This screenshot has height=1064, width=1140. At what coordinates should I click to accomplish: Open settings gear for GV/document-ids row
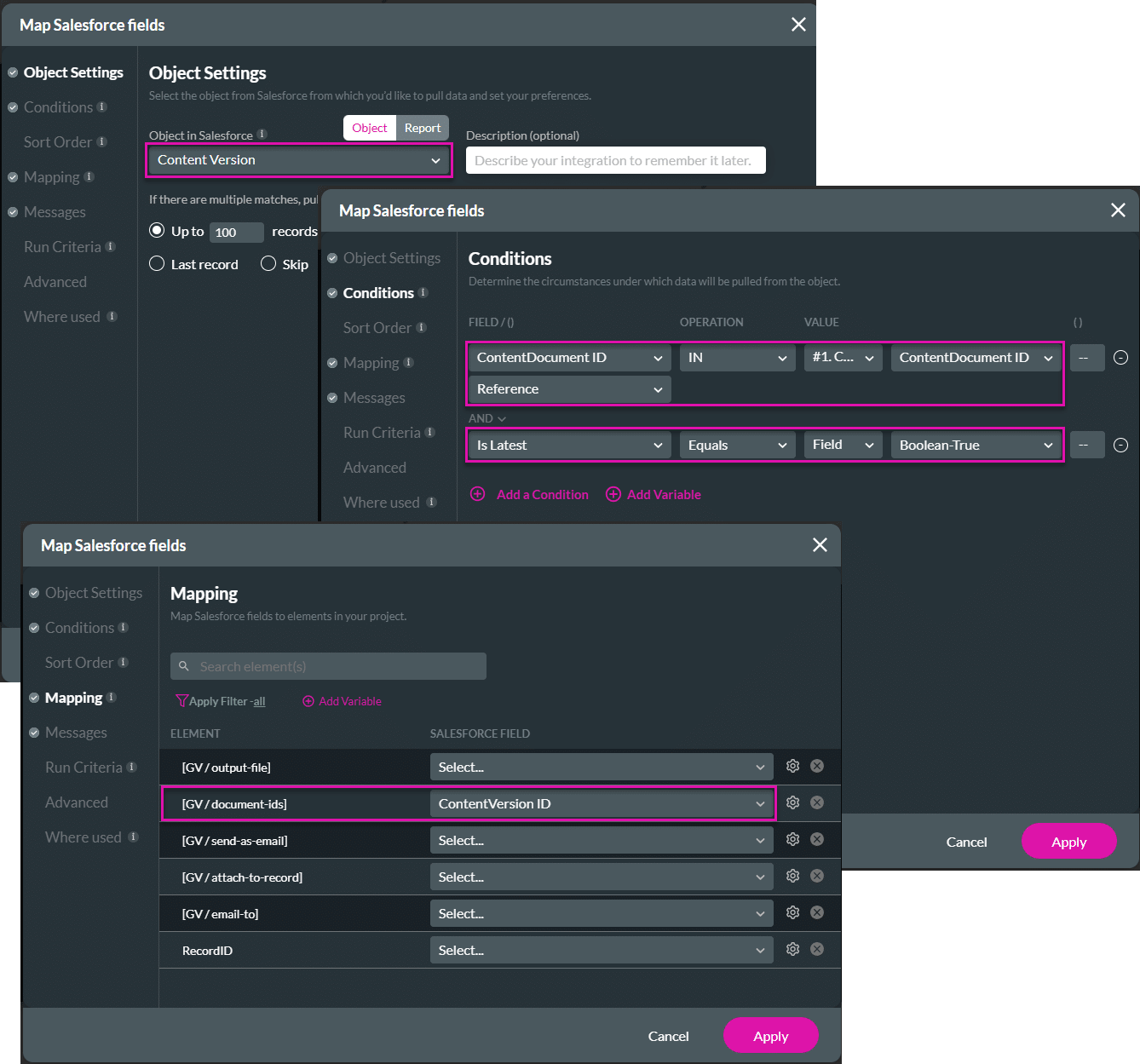coord(792,802)
